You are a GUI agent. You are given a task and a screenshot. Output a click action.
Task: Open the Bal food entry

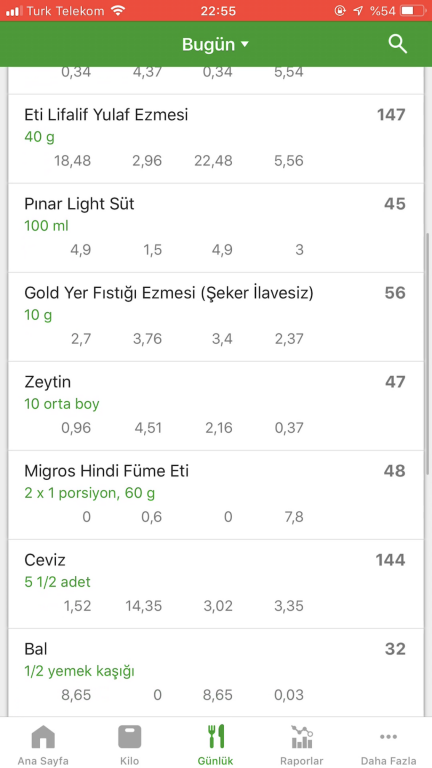point(216,673)
